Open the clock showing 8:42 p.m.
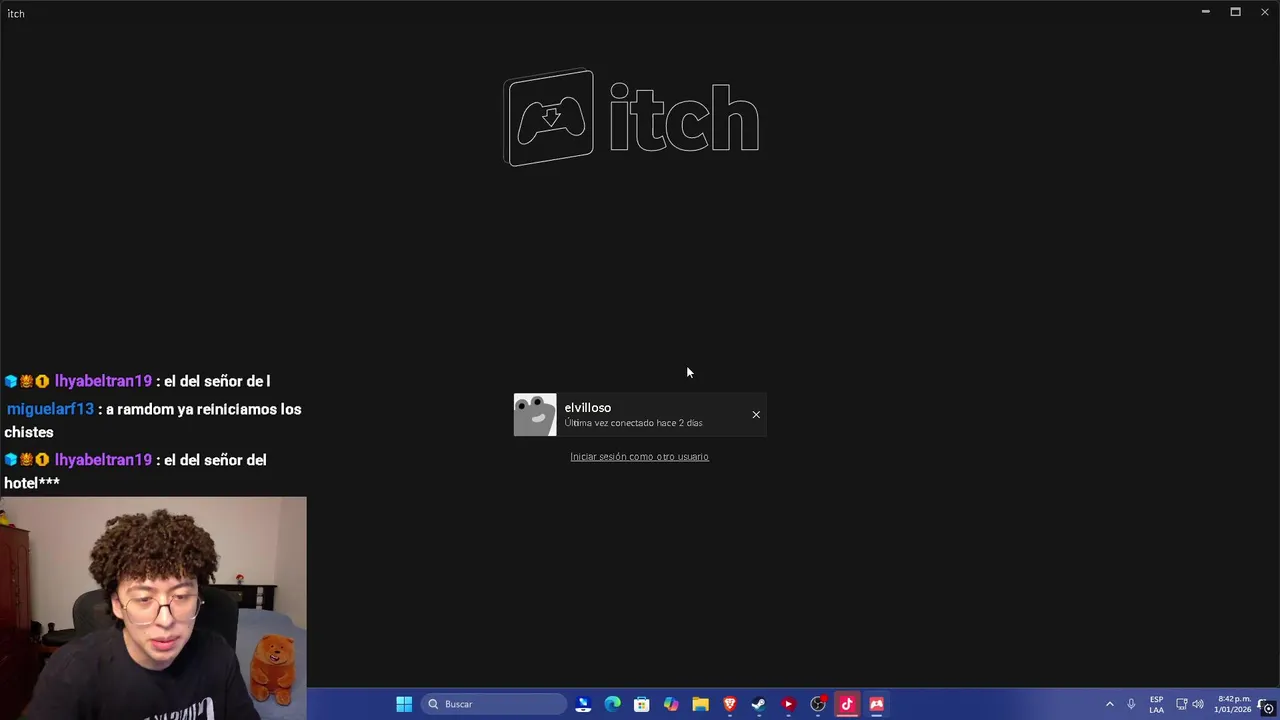 [1233, 704]
